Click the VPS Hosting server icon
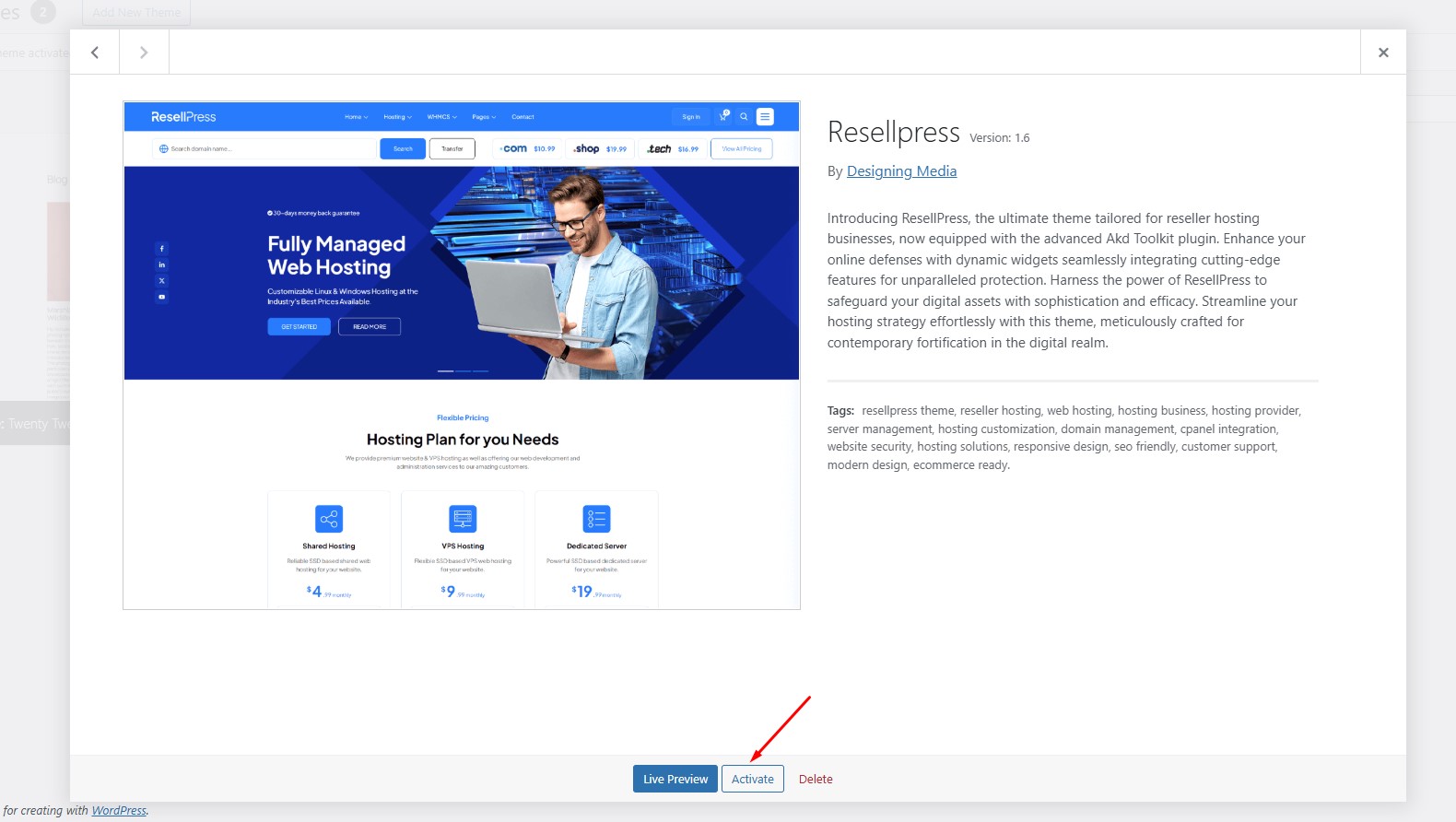Viewport: 1456px width, 822px height. [x=463, y=519]
